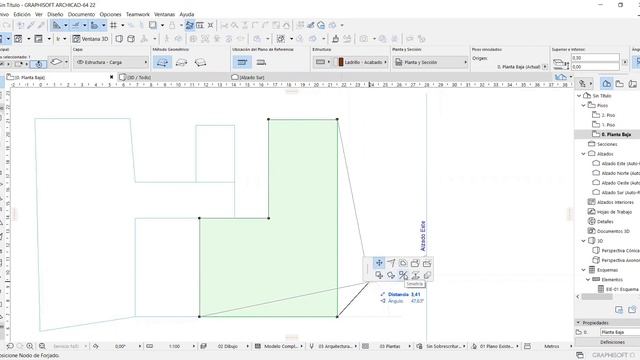Viewport: 640px width, 360px height.
Task: Open Capa dropdown Estructura - Carga
Action: (x=111, y=62)
